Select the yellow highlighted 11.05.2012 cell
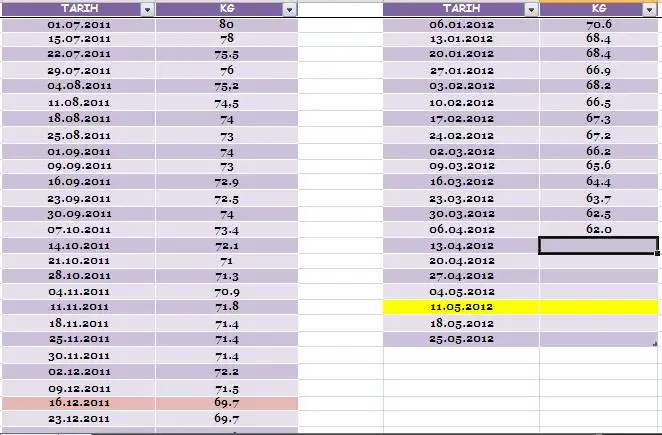Image resolution: width=662 pixels, height=435 pixels. tap(461, 306)
